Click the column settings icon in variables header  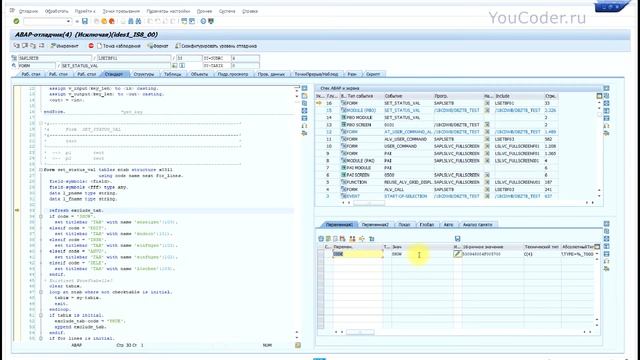coord(597,247)
